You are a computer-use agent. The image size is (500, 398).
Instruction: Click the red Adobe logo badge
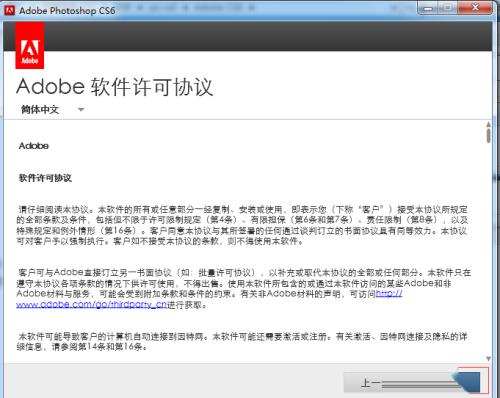pos(30,46)
